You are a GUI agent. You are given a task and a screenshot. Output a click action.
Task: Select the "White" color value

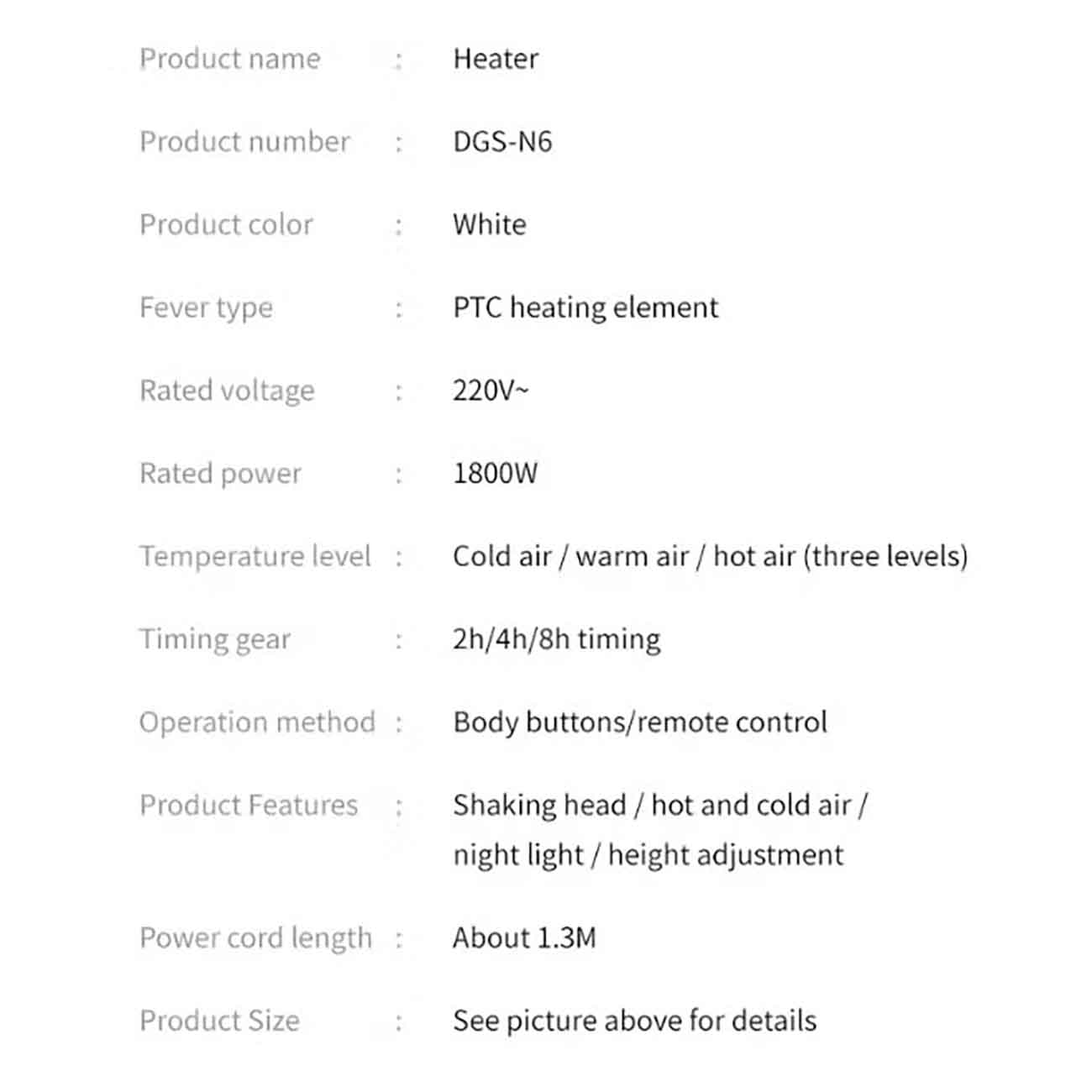point(490,225)
